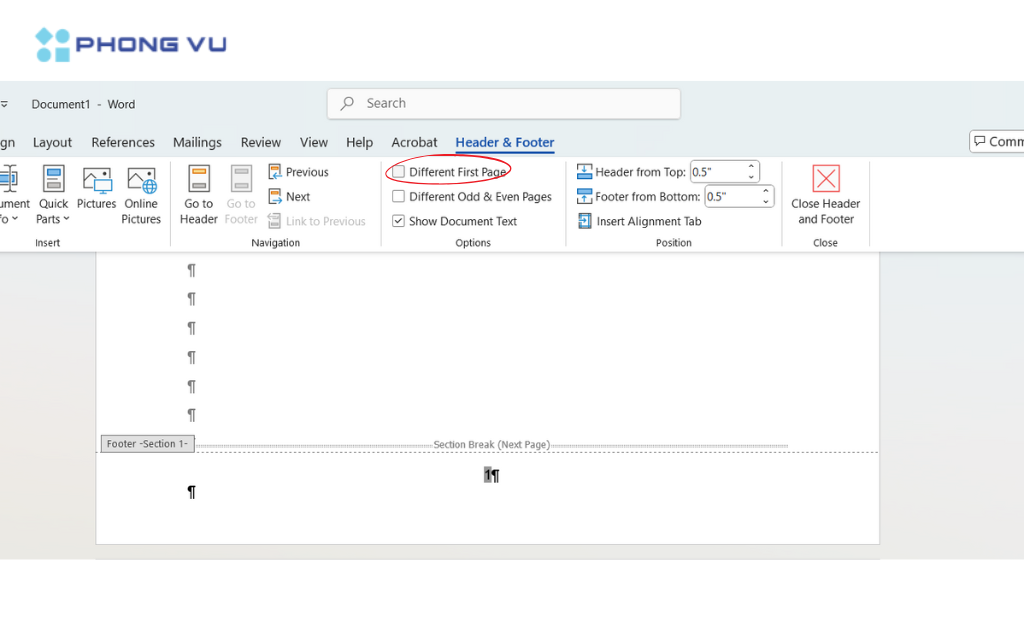Uncheck Show Document Text
The height and width of the screenshot is (640, 1024).
click(x=396, y=221)
